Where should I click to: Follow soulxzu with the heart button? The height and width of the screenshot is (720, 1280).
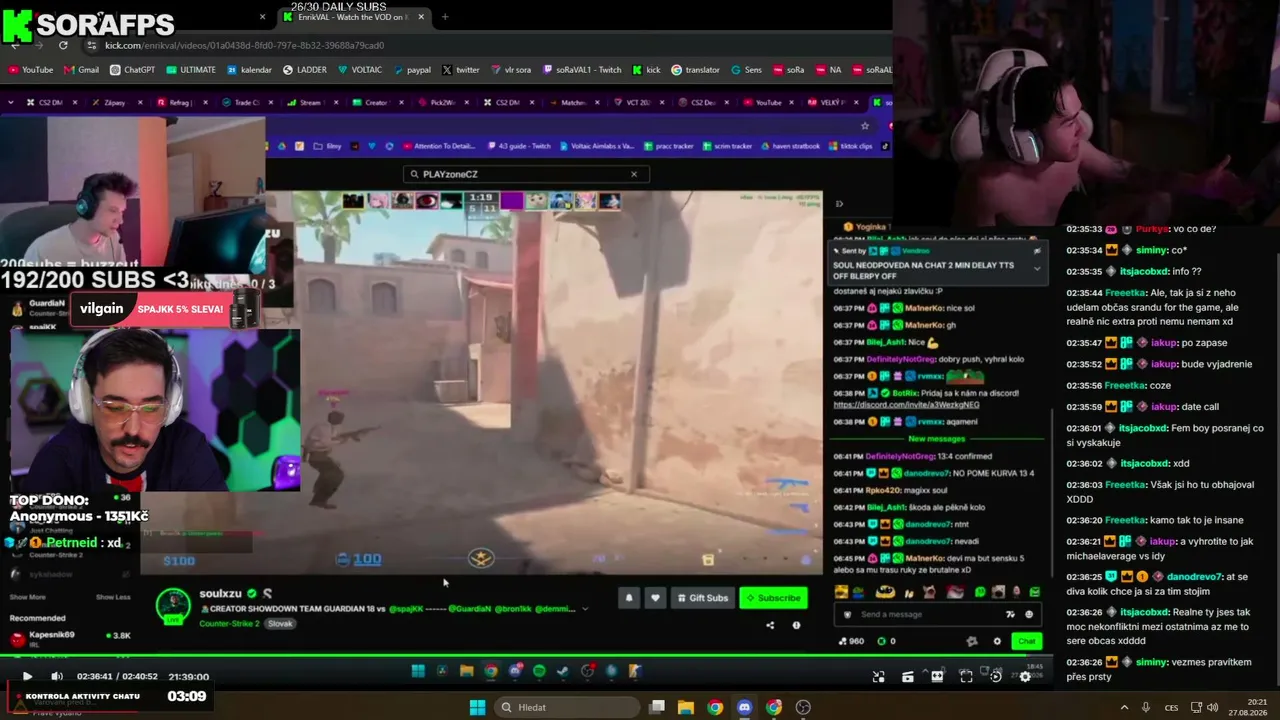[x=655, y=598]
